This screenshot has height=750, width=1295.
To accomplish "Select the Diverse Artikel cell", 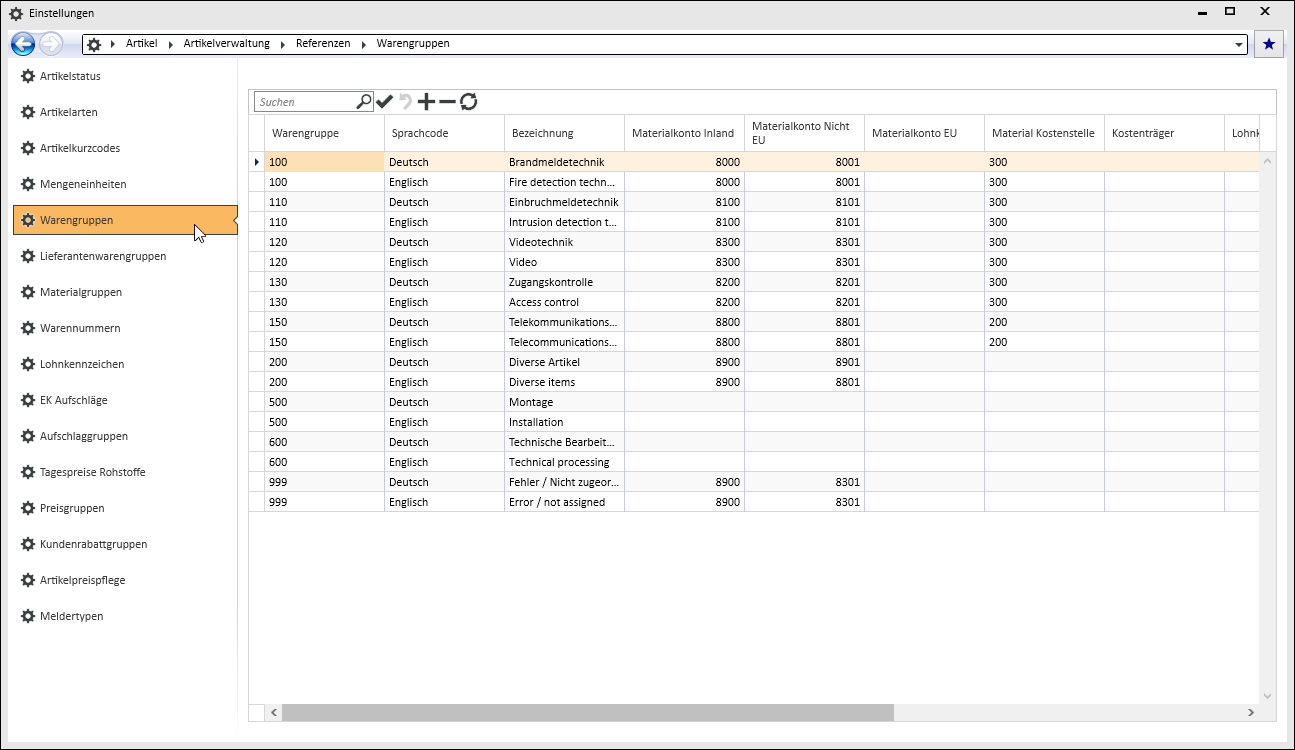I will coord(565,362).
